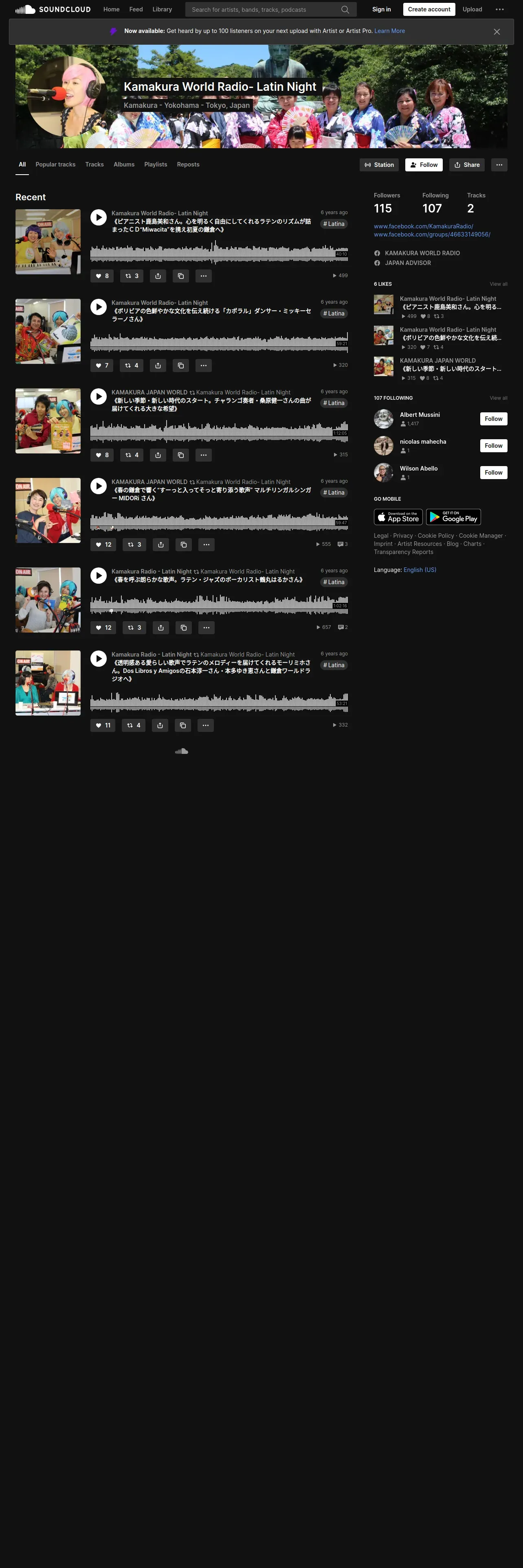Open the Library menu item
This screenshot has height=1568, width=523.
[x=162, y=9]
